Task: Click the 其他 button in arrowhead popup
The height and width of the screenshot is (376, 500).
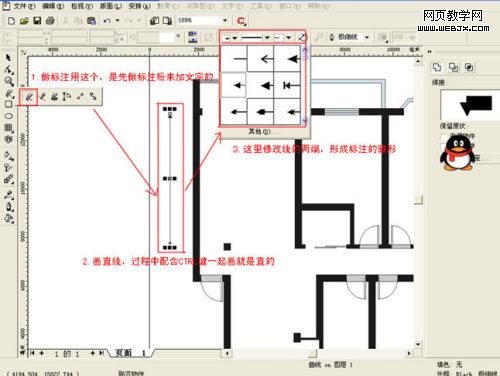Action: point(263,132)
